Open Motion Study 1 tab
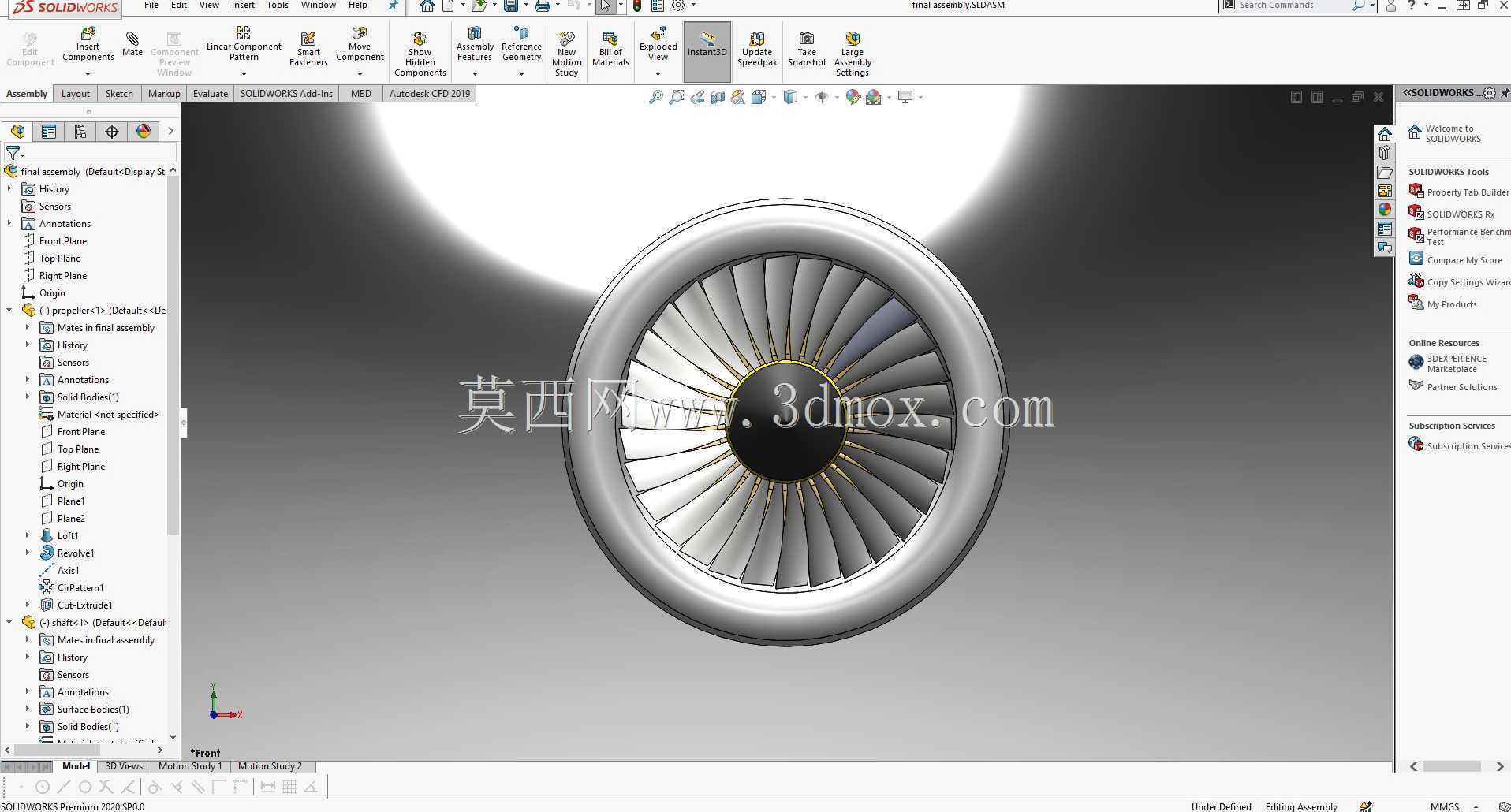Image resolution: width=1511 pixels, height=812 pixels. pos(190,766)
